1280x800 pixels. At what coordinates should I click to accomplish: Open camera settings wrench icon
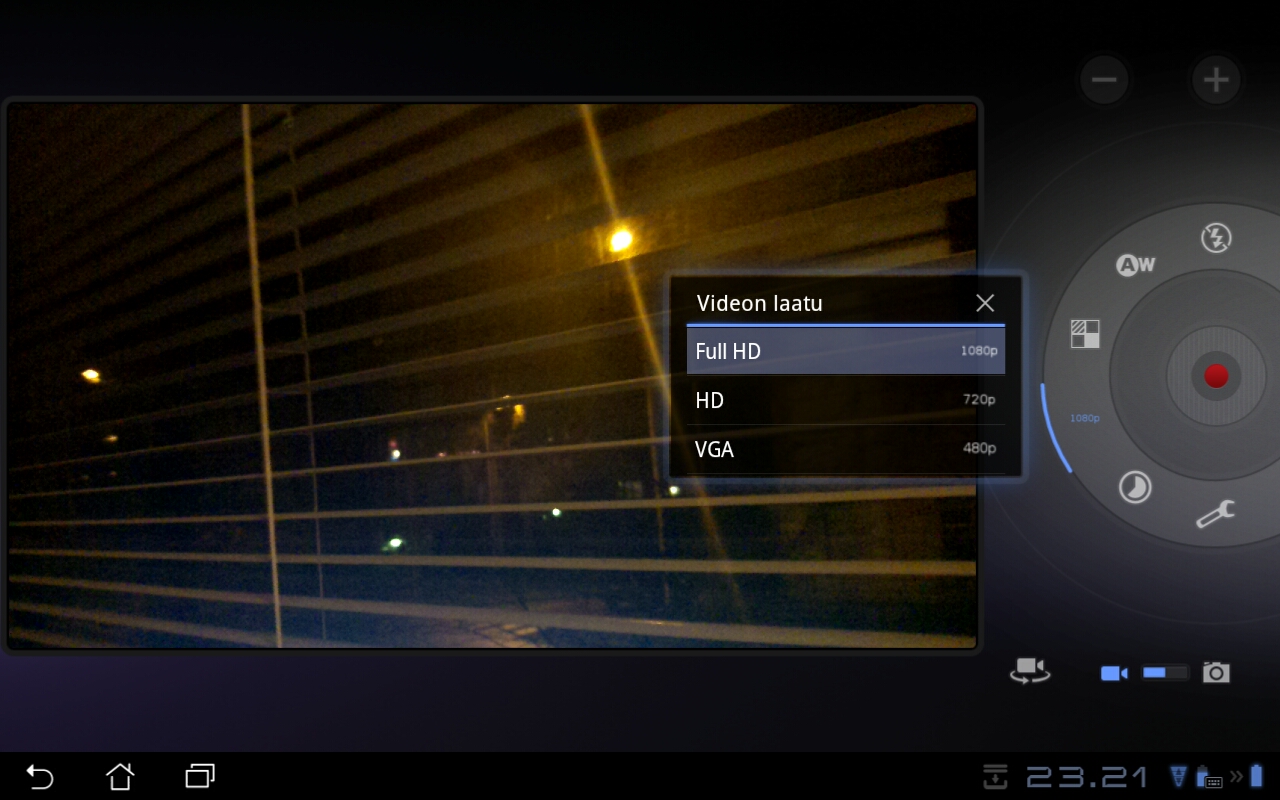pos(1216,514)
